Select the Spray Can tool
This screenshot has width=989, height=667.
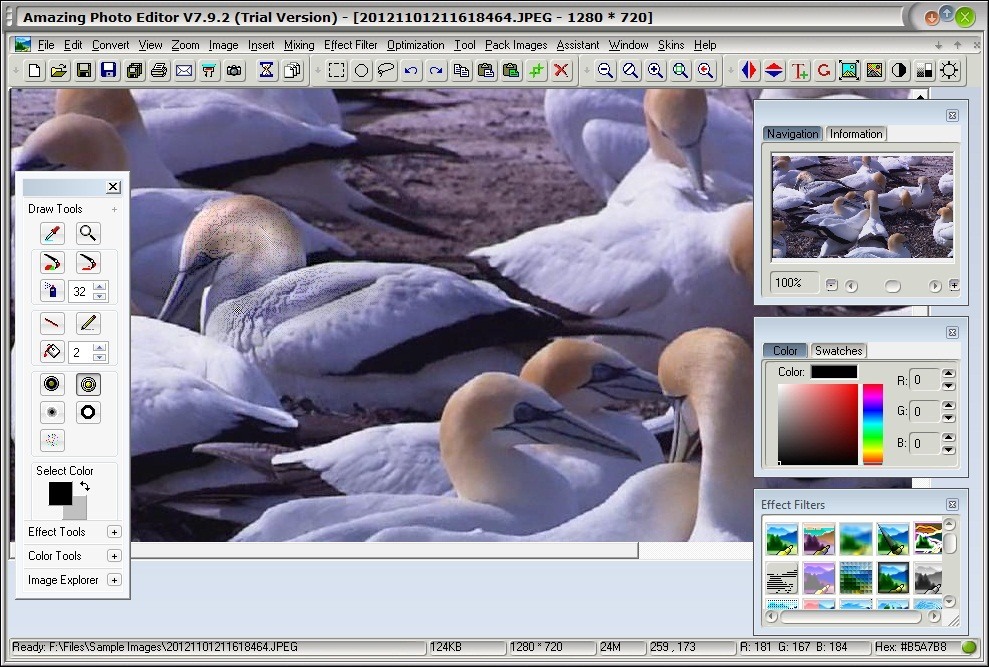pyautogui.click(x=50, y=290)
